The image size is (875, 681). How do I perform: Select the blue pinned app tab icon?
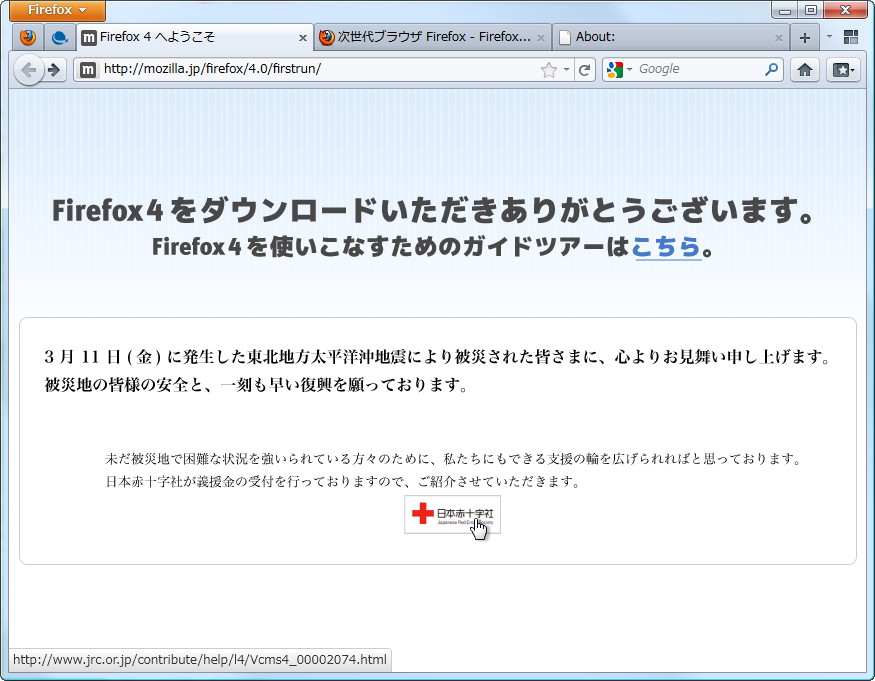(x=58, y=36)
